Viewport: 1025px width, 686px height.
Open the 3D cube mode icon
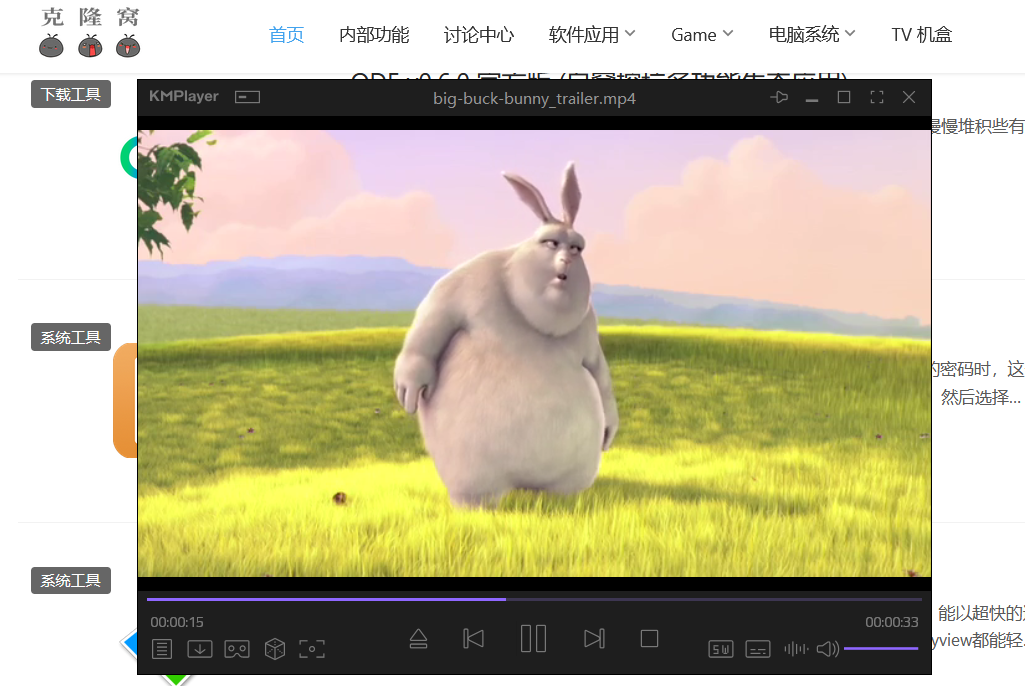coord(275,649)
